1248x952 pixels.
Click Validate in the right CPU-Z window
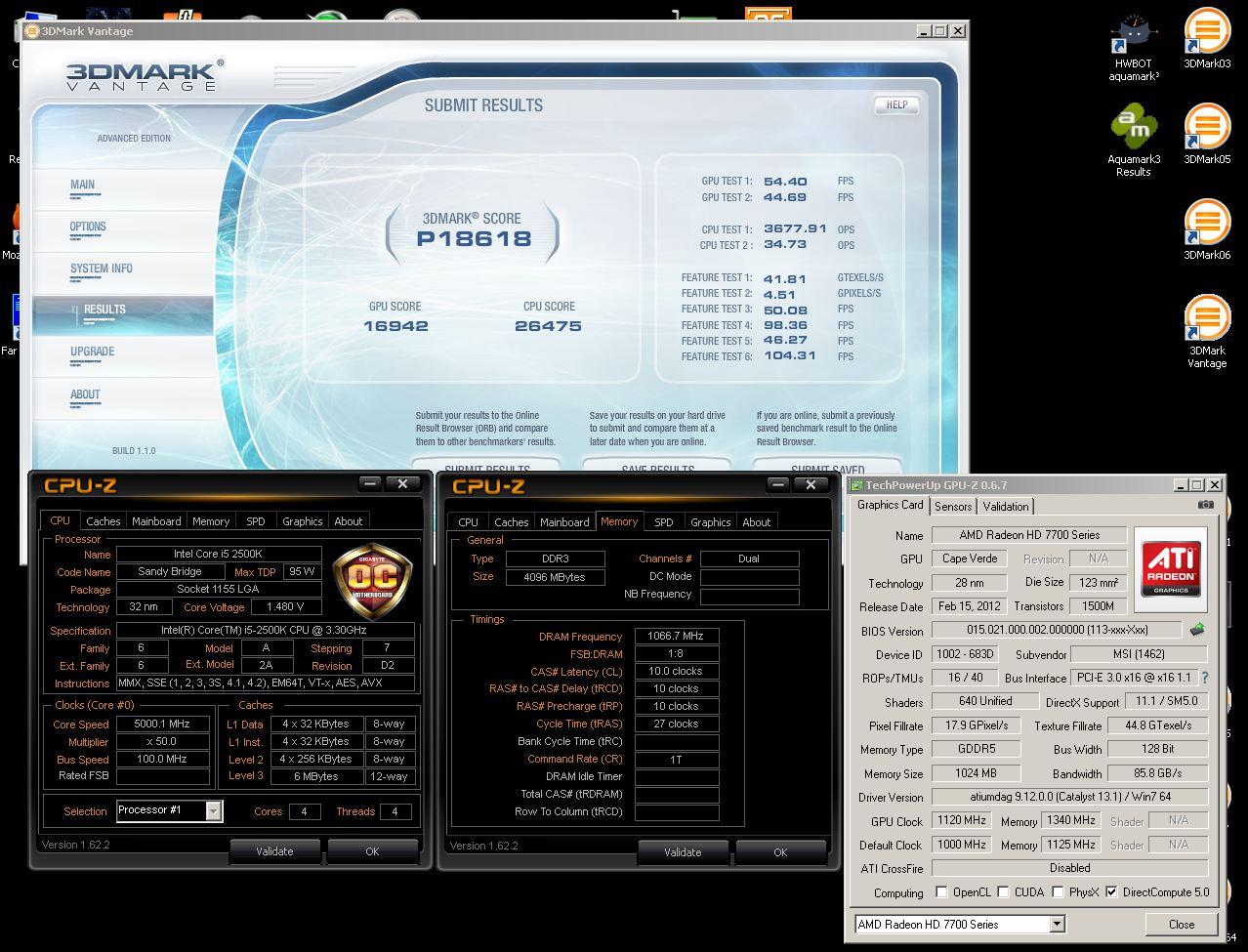point(683,852)
